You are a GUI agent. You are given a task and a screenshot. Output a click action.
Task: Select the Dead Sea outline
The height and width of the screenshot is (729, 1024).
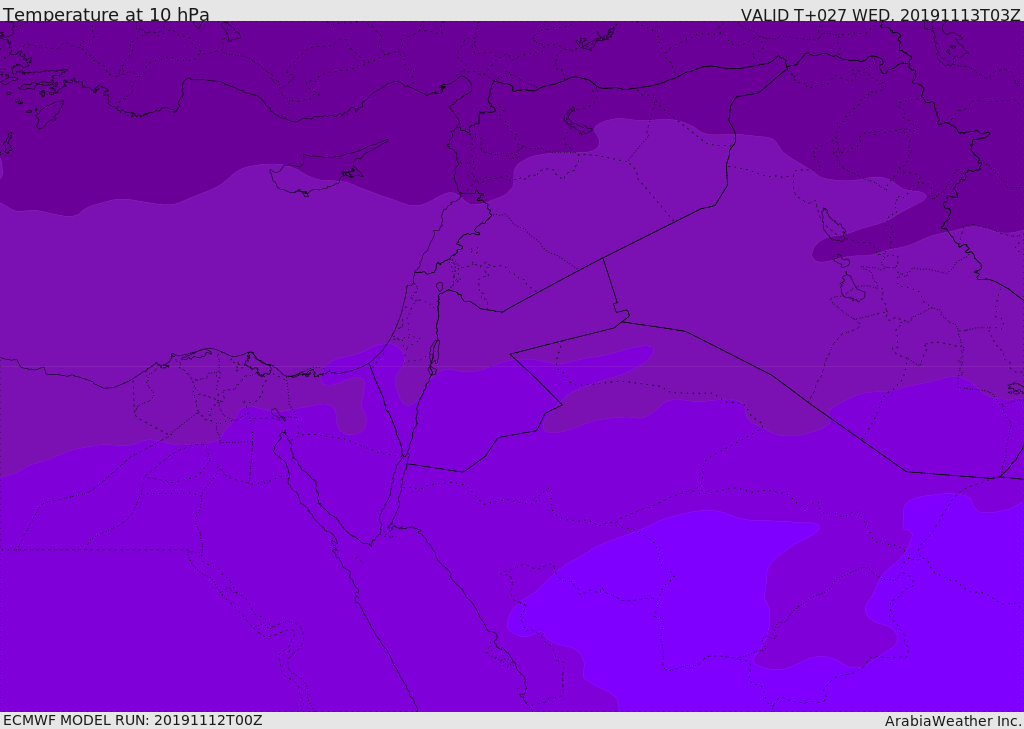click(434, 355)
